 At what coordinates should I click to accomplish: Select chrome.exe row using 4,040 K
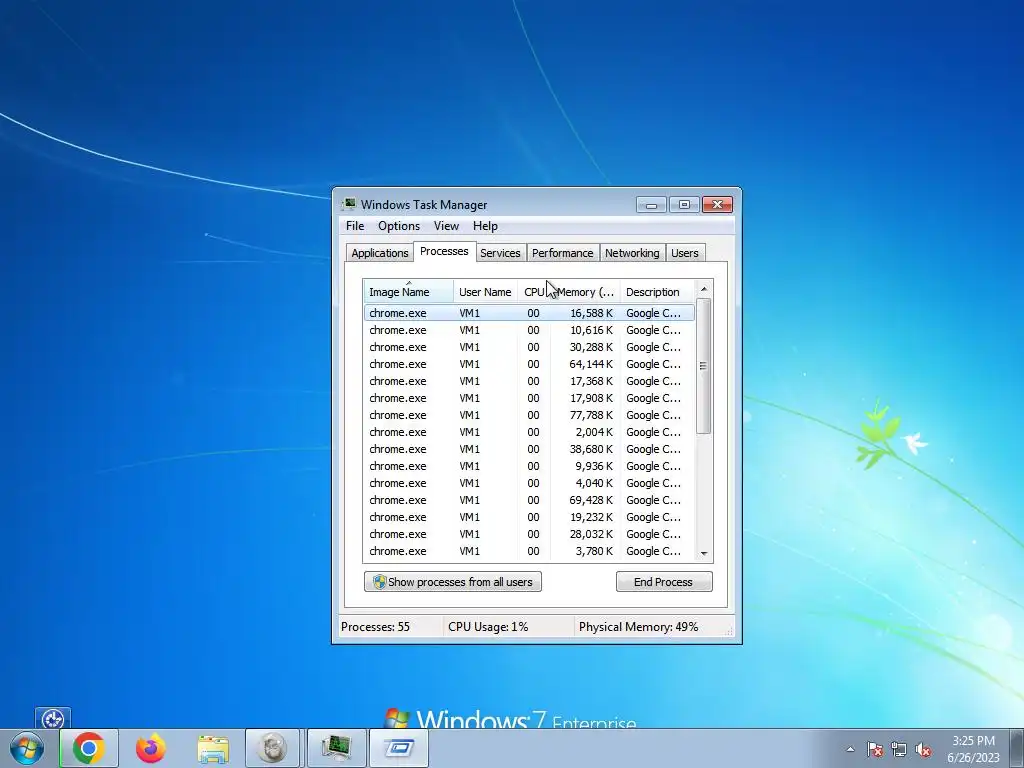tap(529, 483)
